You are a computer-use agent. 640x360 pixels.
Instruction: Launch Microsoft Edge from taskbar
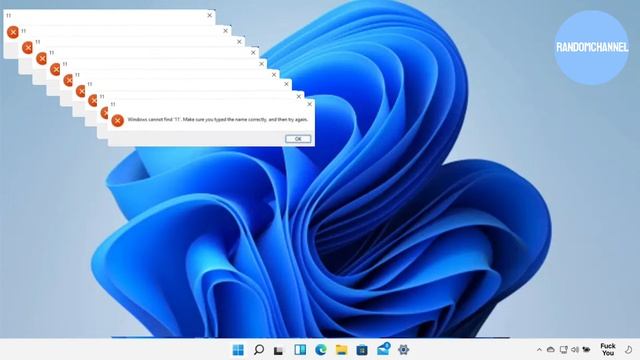click(x=321, y=350)
